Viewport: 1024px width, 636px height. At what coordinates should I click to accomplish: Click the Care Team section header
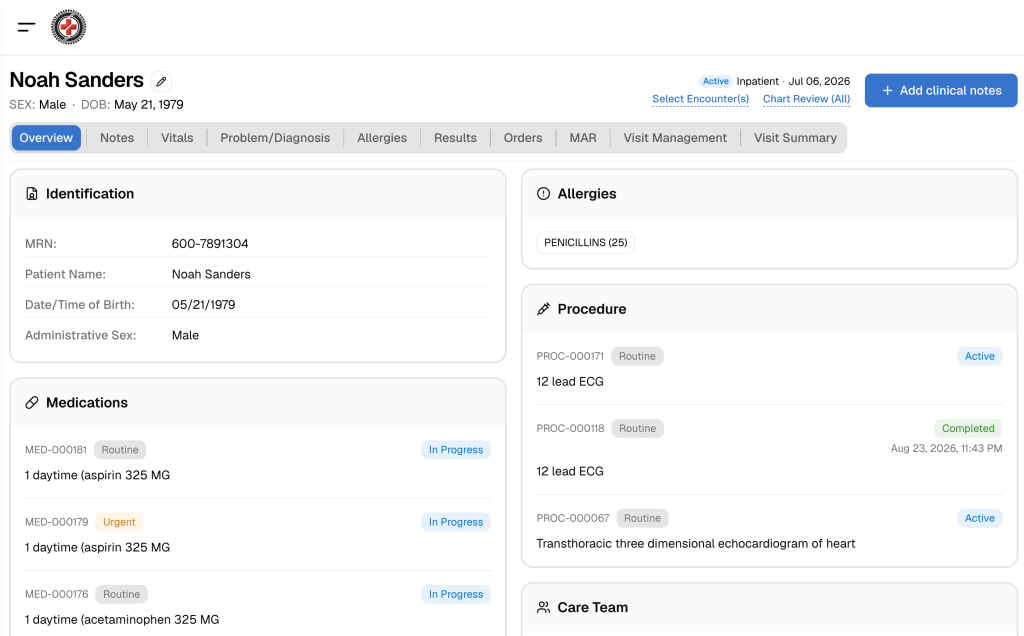click(592, 607)
